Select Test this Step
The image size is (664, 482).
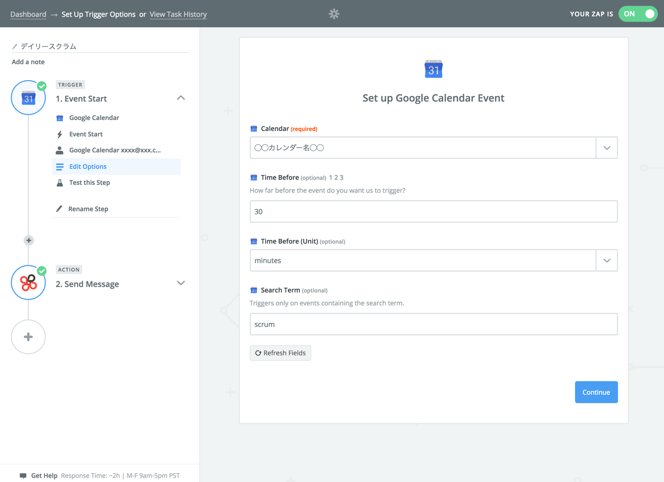pyautogui.click(x=89, y=183)
